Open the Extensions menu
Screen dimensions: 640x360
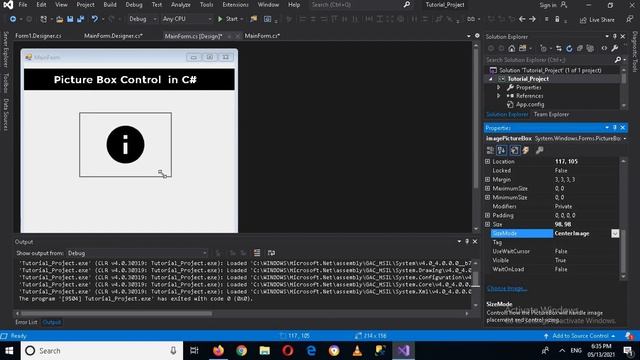235,5
